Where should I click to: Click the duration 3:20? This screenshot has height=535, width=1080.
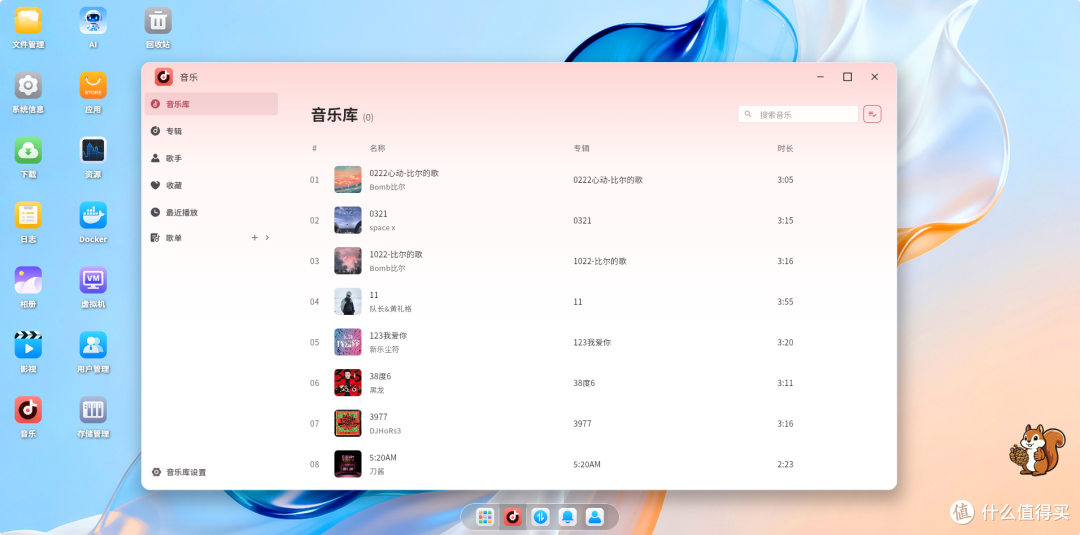785,342
